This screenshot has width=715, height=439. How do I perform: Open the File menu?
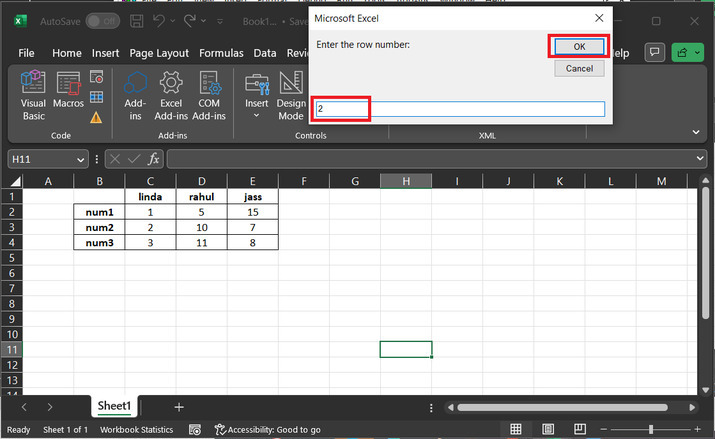pyautogui.click(x=26, y=53)
